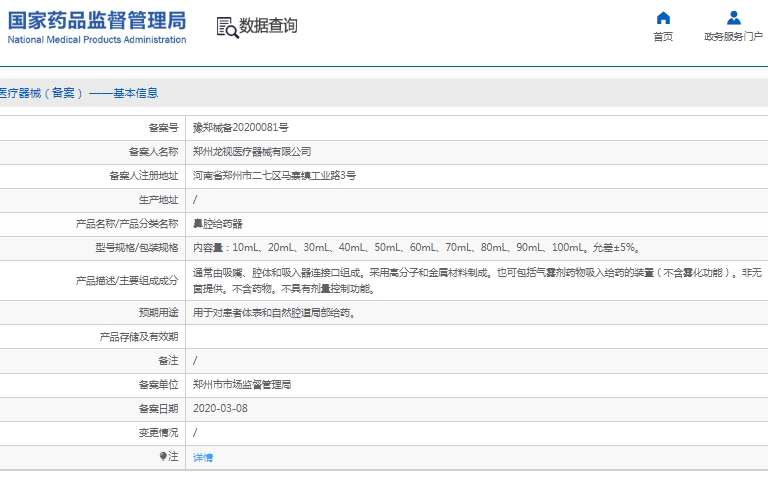Click the 产品名称/产品分类名称 label
The width and height of the screenshot is (768, 480).
point(127,224)
